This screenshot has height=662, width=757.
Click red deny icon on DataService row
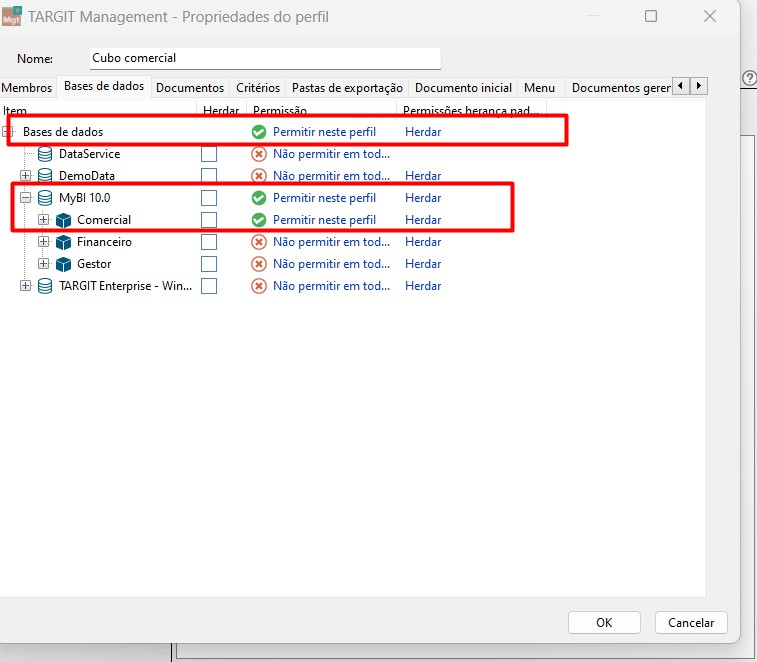[x=259, y=154]
